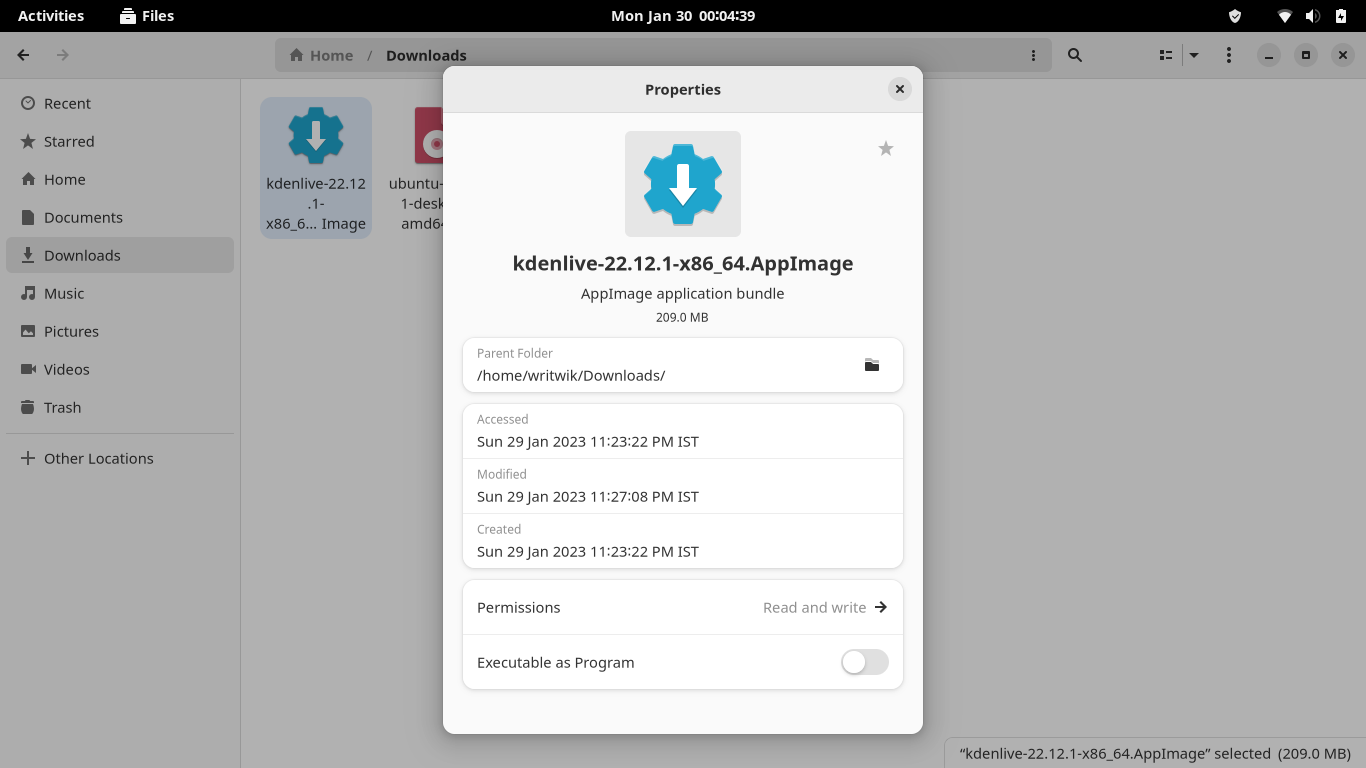Image resolution: width=1366 pixels, height=768 pixels.
Task: Open the Activities overview
Action: [51, 15]
